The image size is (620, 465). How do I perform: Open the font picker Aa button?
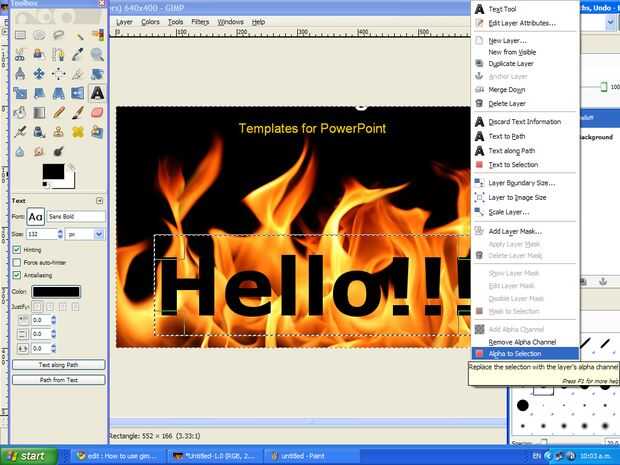(36, 217)
